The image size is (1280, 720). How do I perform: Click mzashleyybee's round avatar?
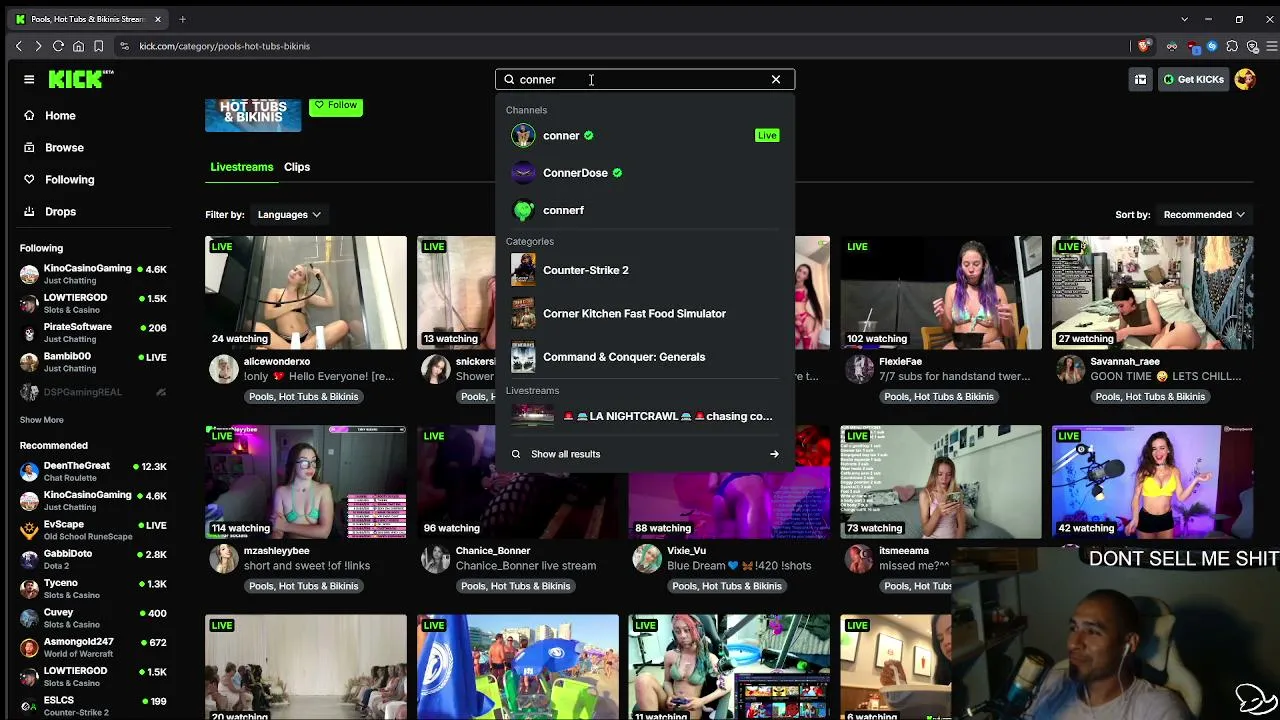tap(223, 558)
